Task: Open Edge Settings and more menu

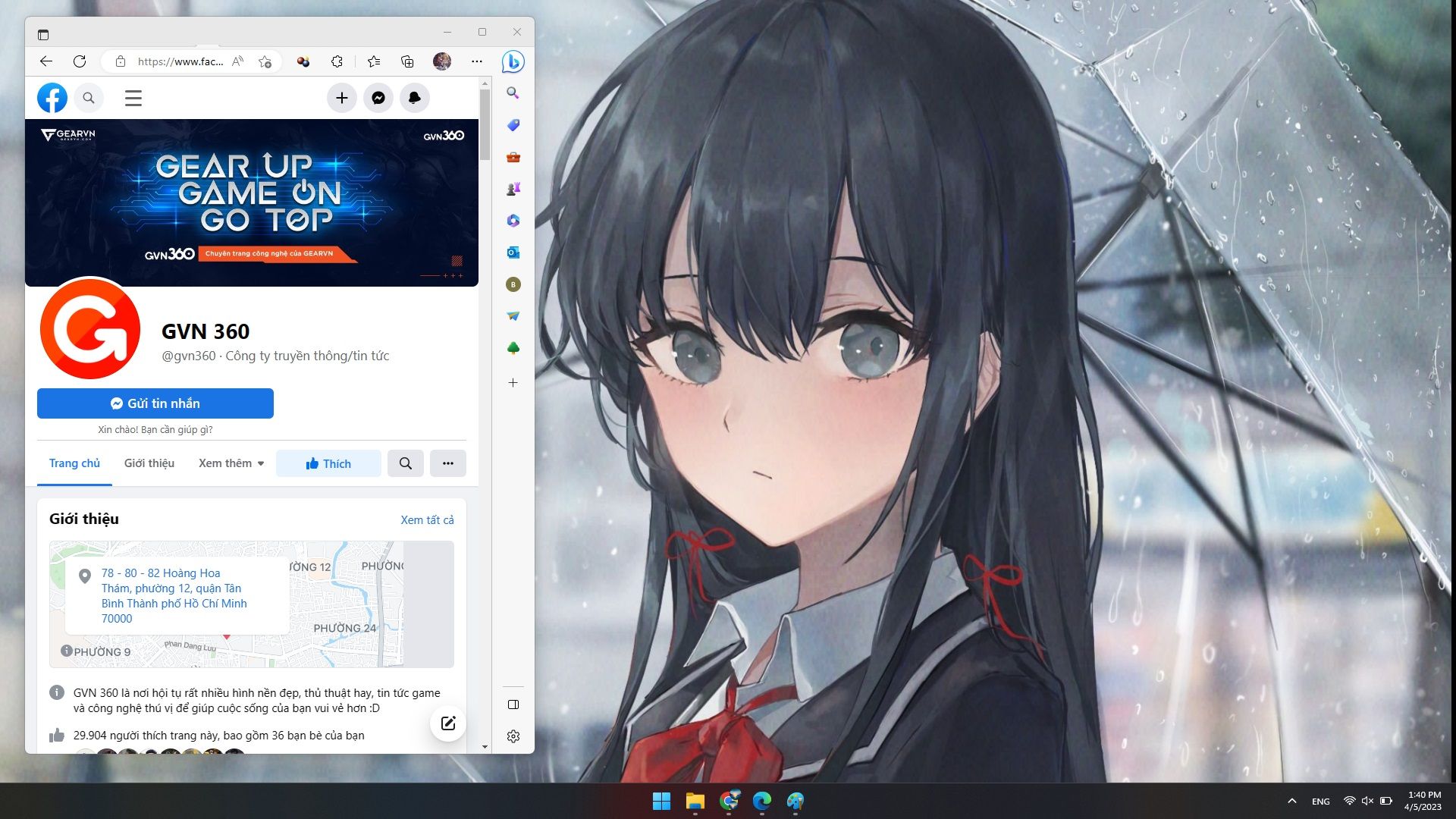Action: click(476, 61)
